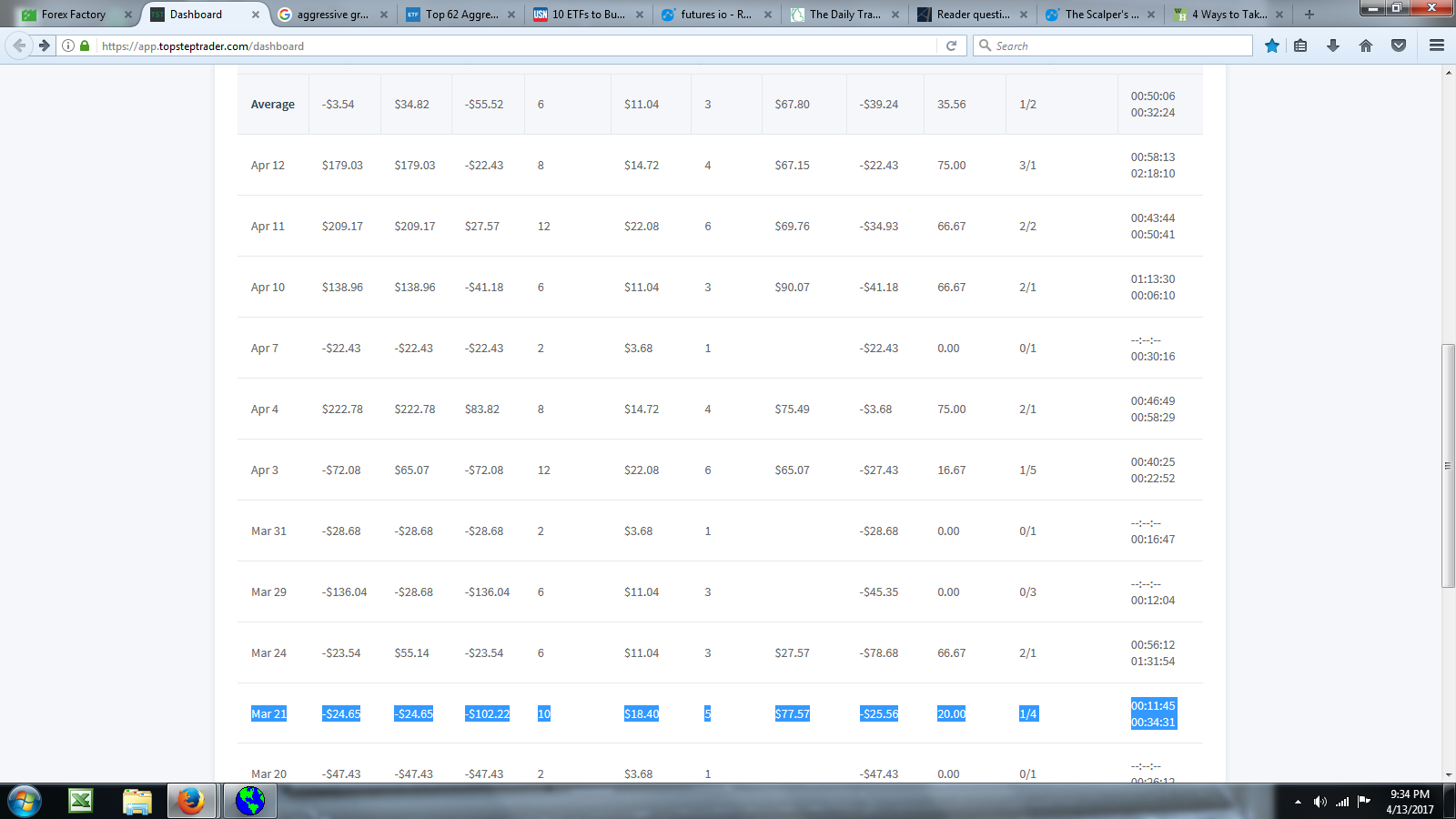Switch to The Daily Tra... tab

tap(844, 15)
